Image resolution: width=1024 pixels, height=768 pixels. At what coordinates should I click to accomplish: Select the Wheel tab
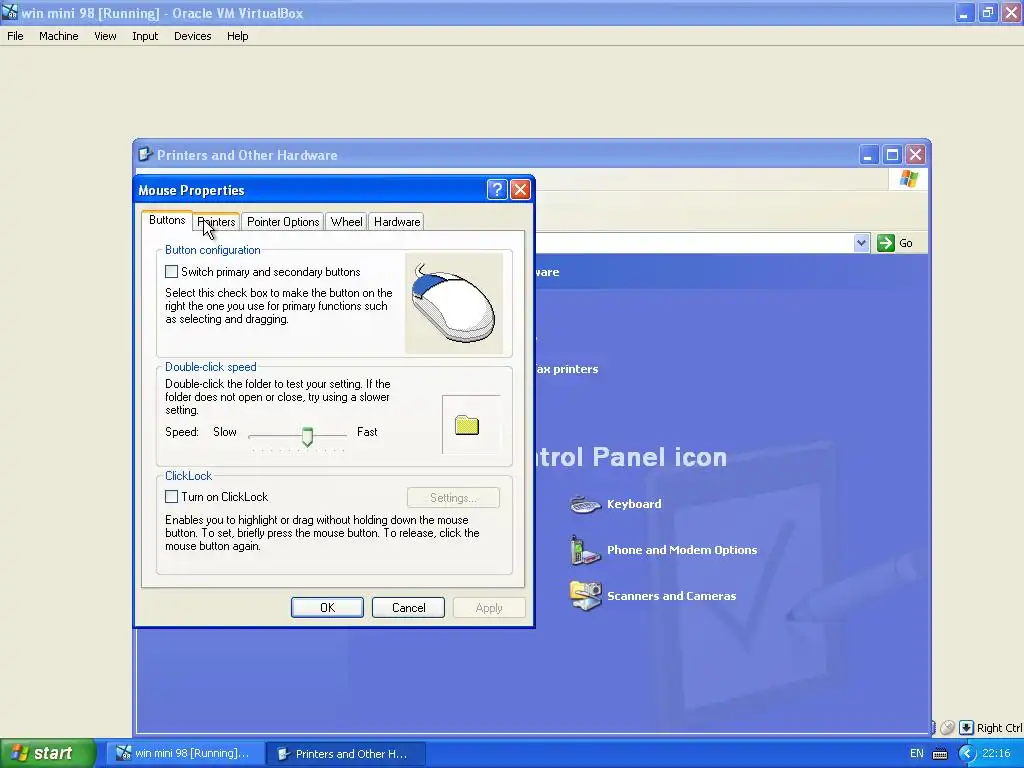[346, 222]
